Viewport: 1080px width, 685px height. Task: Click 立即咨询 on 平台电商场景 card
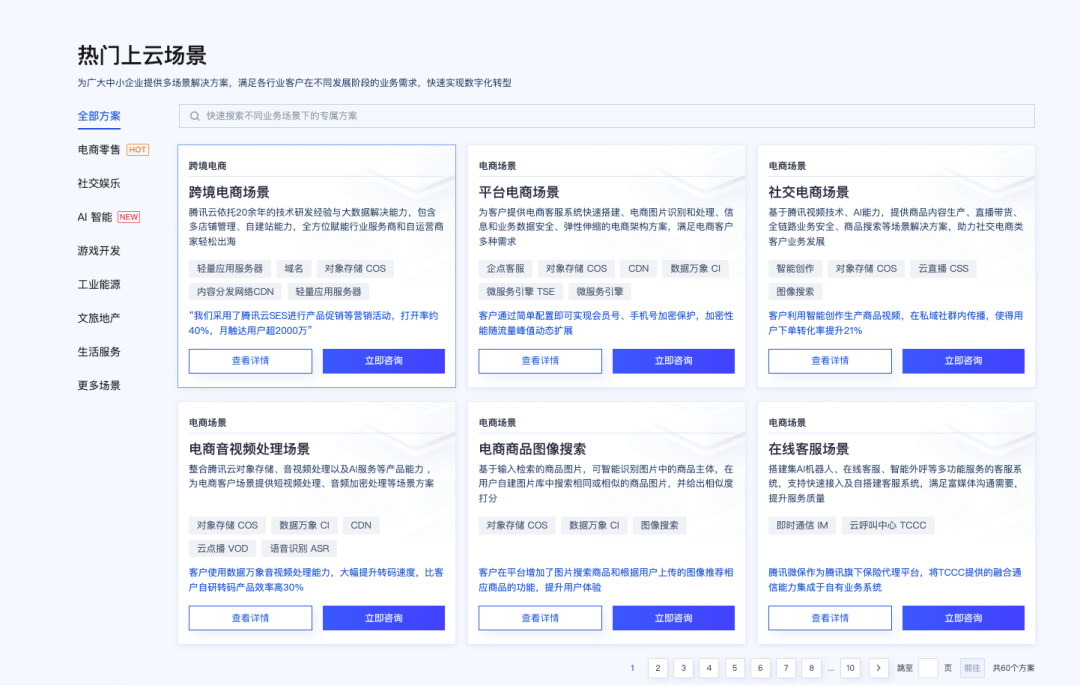click(x=674, y=361)
